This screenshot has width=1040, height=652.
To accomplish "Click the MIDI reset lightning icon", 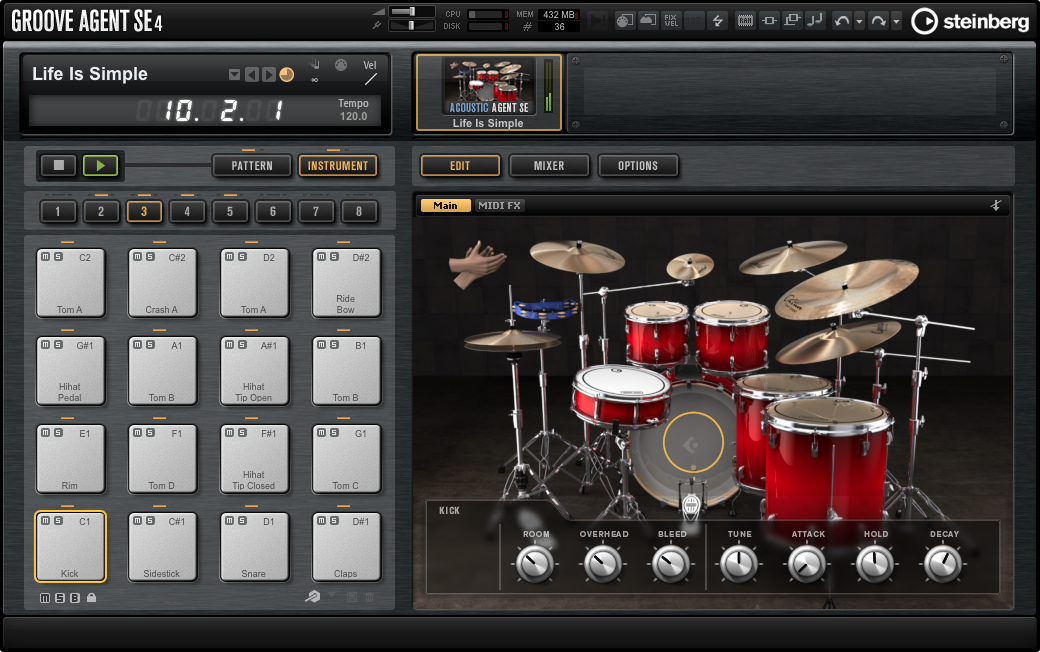I will point(717,20).
